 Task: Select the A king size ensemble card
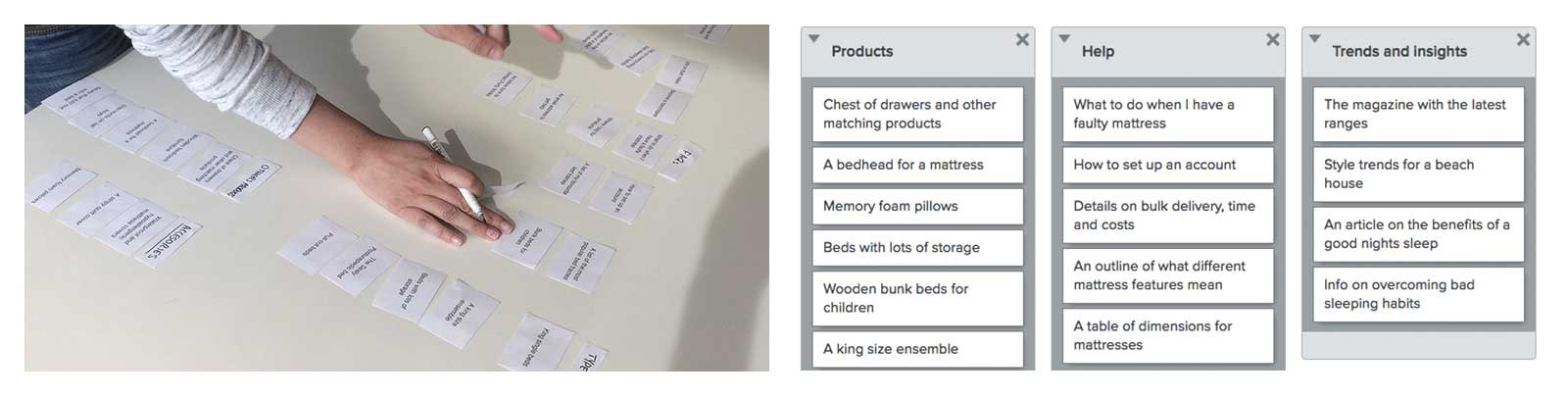point(917,349)
